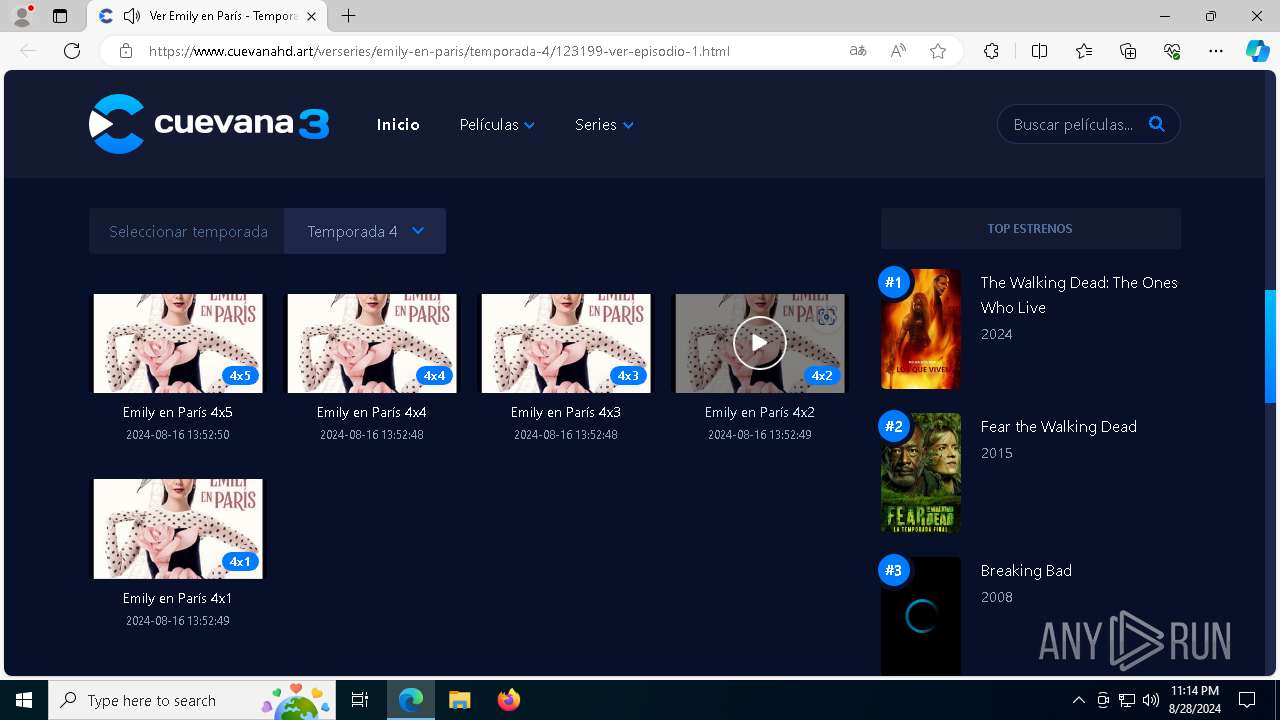Go to Inicio in navigation
The width and height of the screenshot is (1280, 720).
[x=398, y=125]
